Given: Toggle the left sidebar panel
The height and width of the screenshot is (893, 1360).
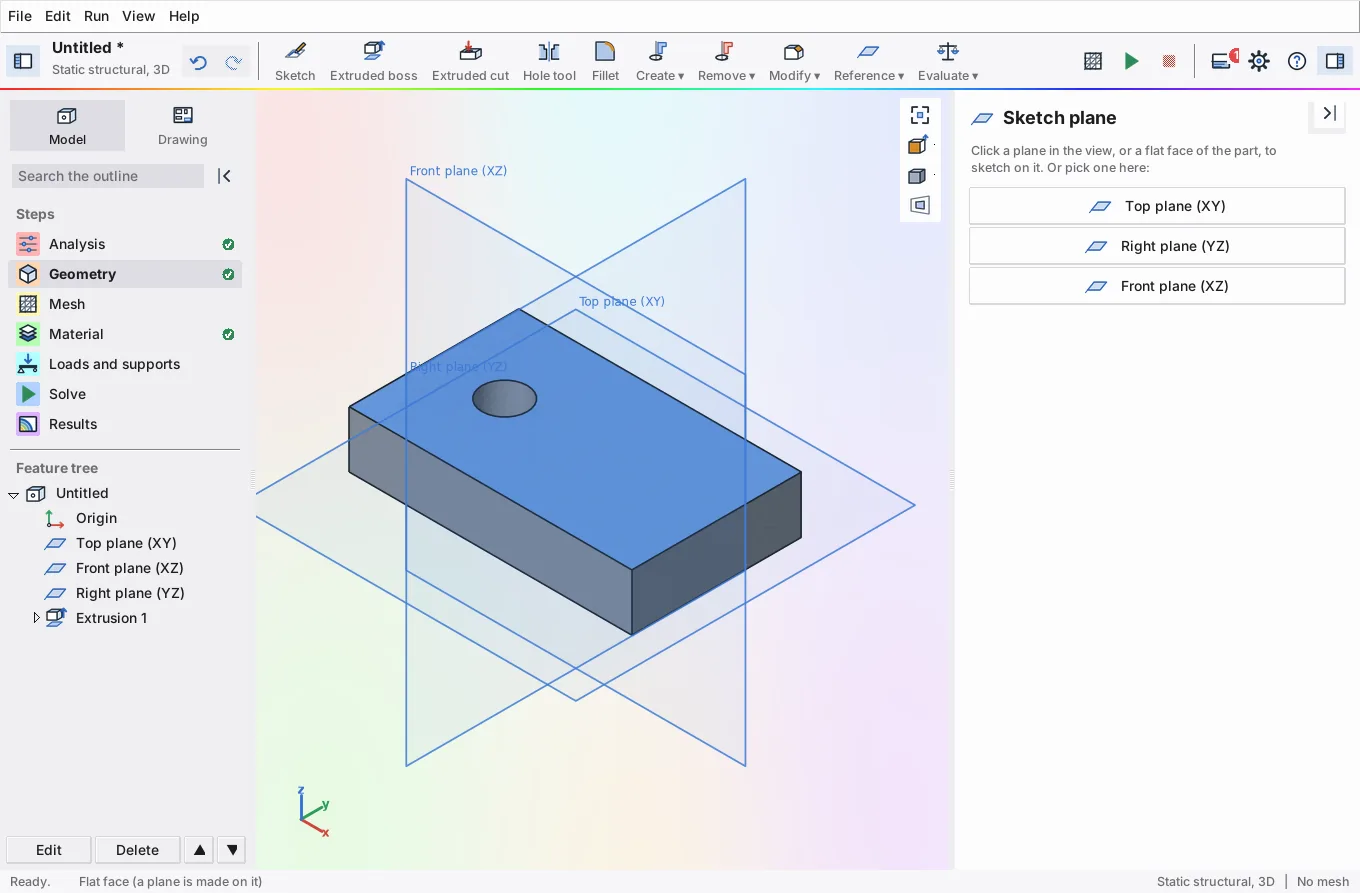Looking at the screenshot, I should 23,61.
